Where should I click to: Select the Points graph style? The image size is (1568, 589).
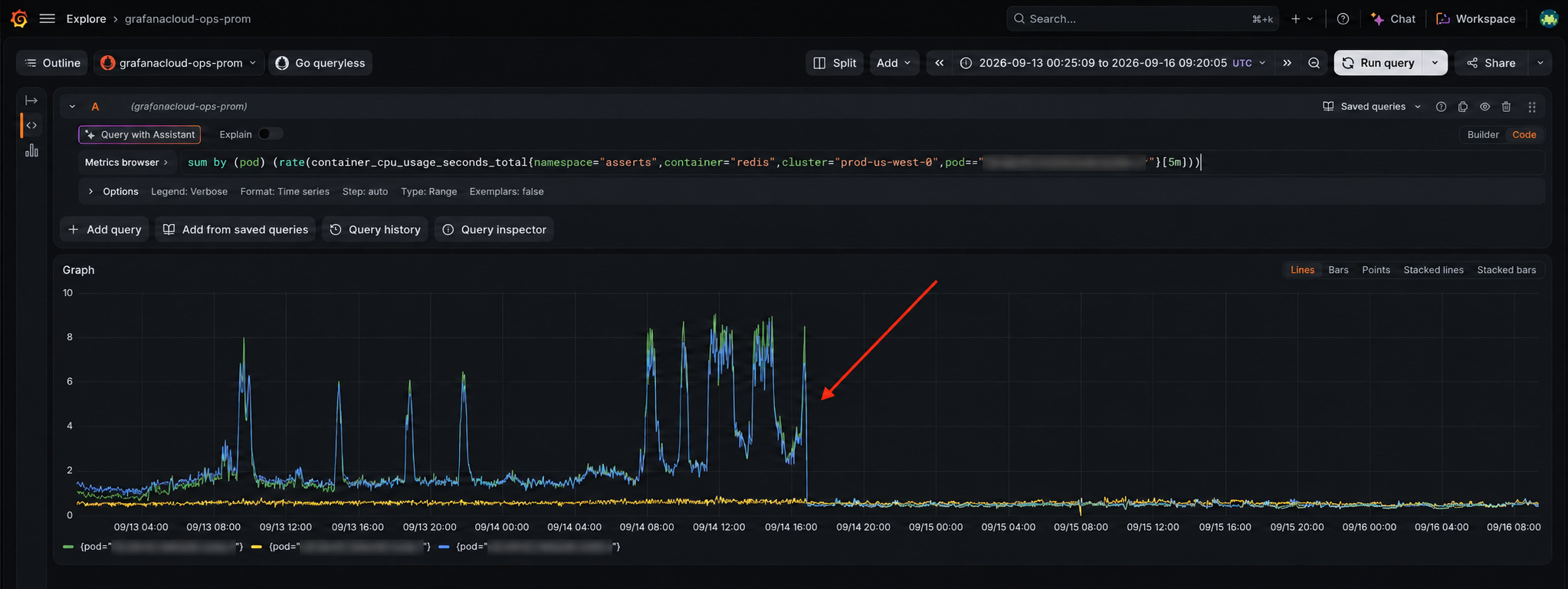[1376, 270]
